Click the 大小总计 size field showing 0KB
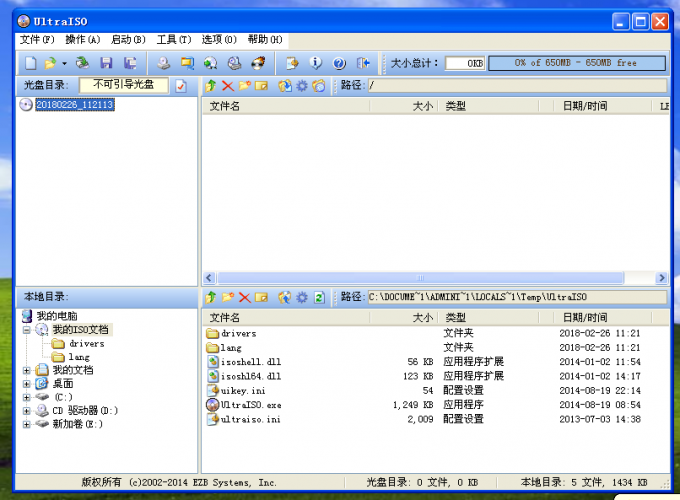 pyautogui.click(x=465, y=63)
